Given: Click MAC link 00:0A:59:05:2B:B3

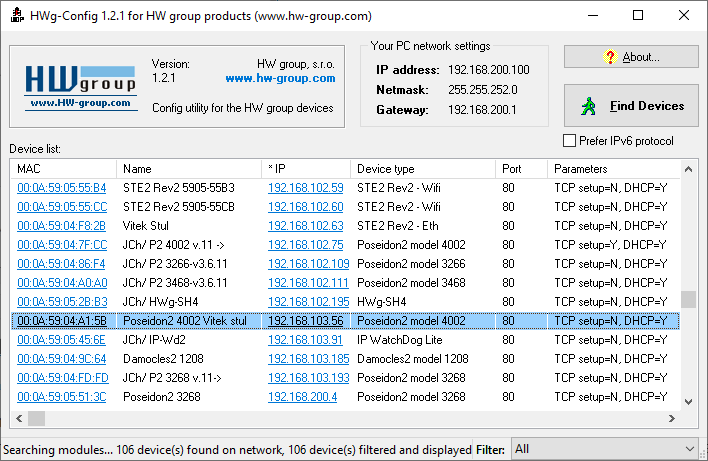Looking at the screenshot, I should coord(62,302).
